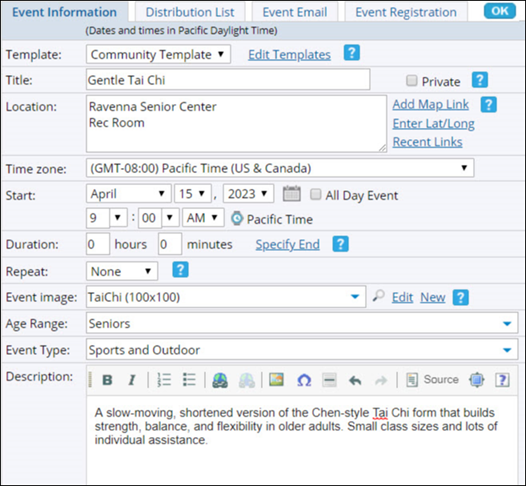Viewport: 526px width, 486px height.
Task: Follow the Add Map Link hyperlink
Action: 431,104
